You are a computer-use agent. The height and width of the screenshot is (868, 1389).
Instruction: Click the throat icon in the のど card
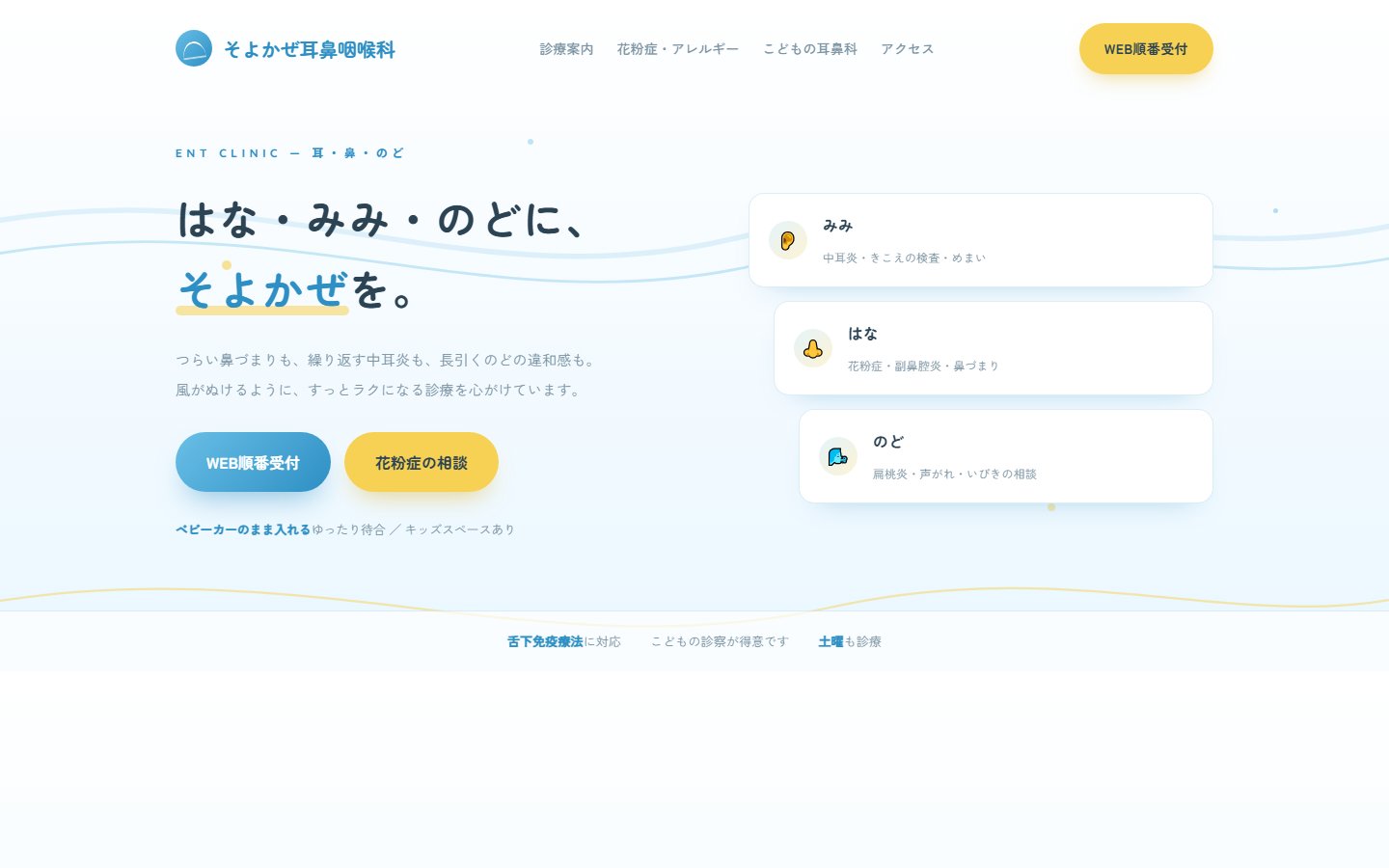(838, 456)
